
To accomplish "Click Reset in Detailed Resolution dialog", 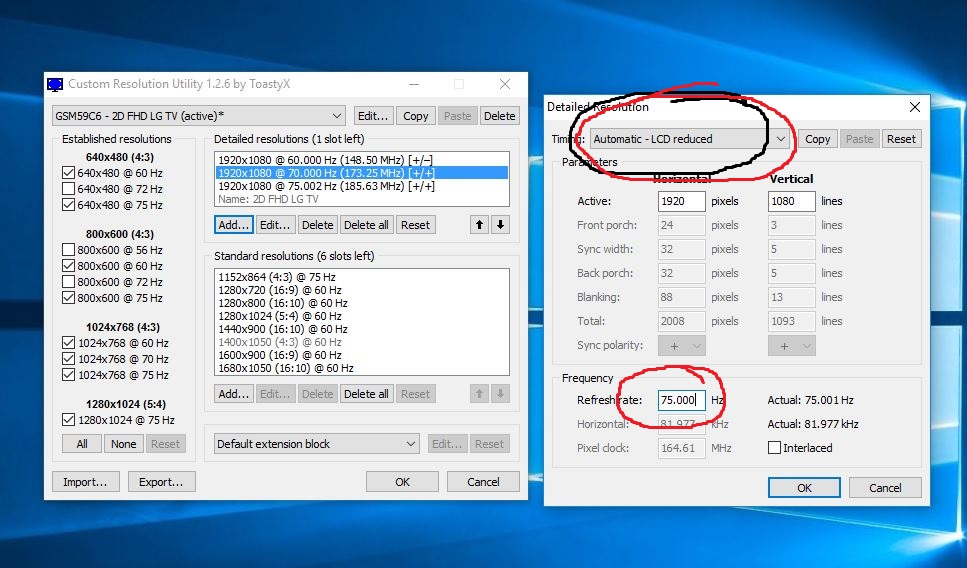I will tap(901, 139).
